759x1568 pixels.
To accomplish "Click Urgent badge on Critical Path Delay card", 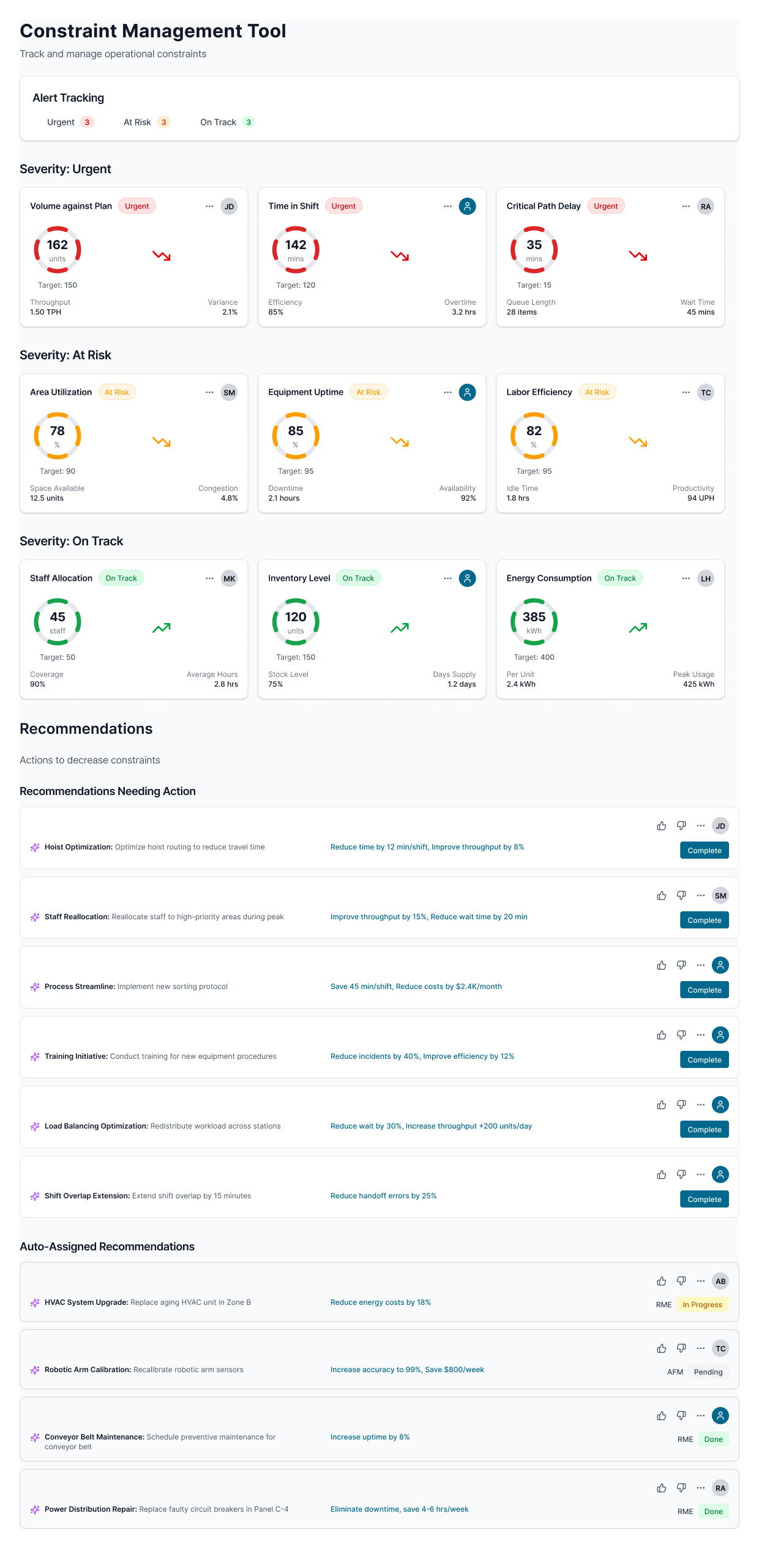I will [x=605, y=206].
